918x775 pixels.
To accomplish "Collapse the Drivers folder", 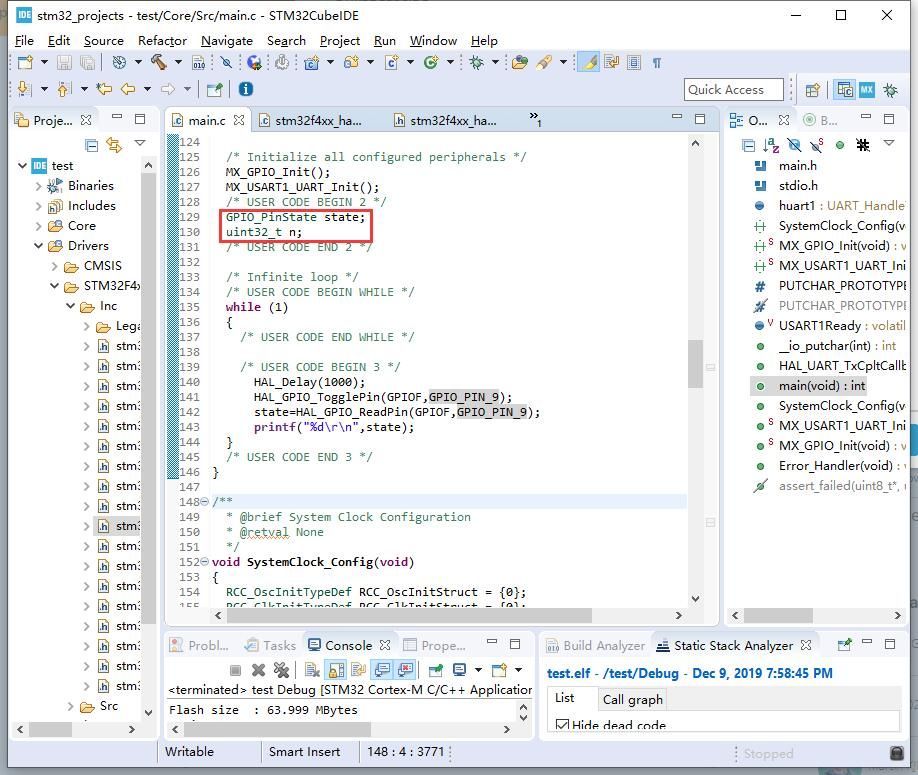I will (38, 246).
